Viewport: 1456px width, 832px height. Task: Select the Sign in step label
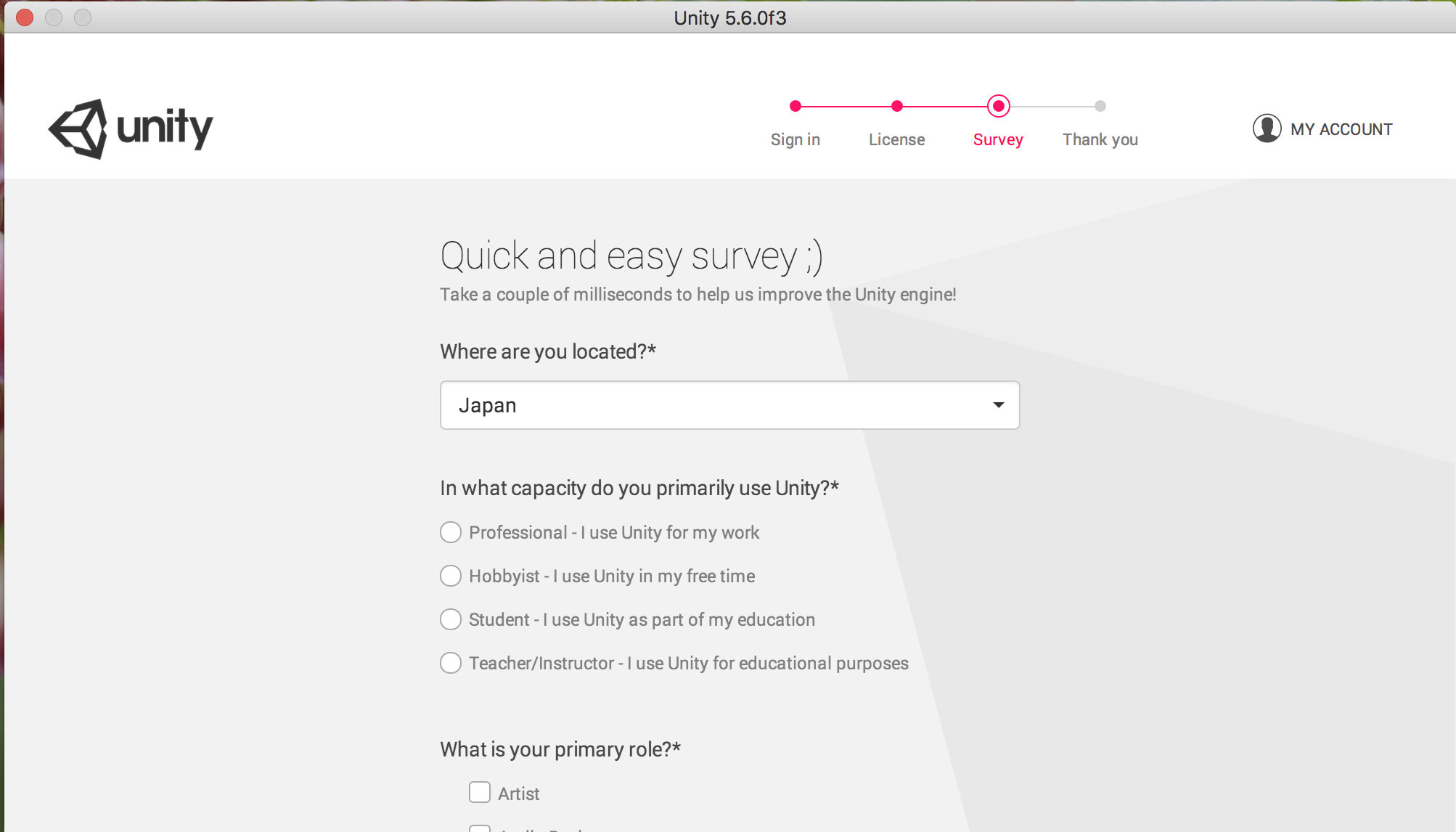796,139
